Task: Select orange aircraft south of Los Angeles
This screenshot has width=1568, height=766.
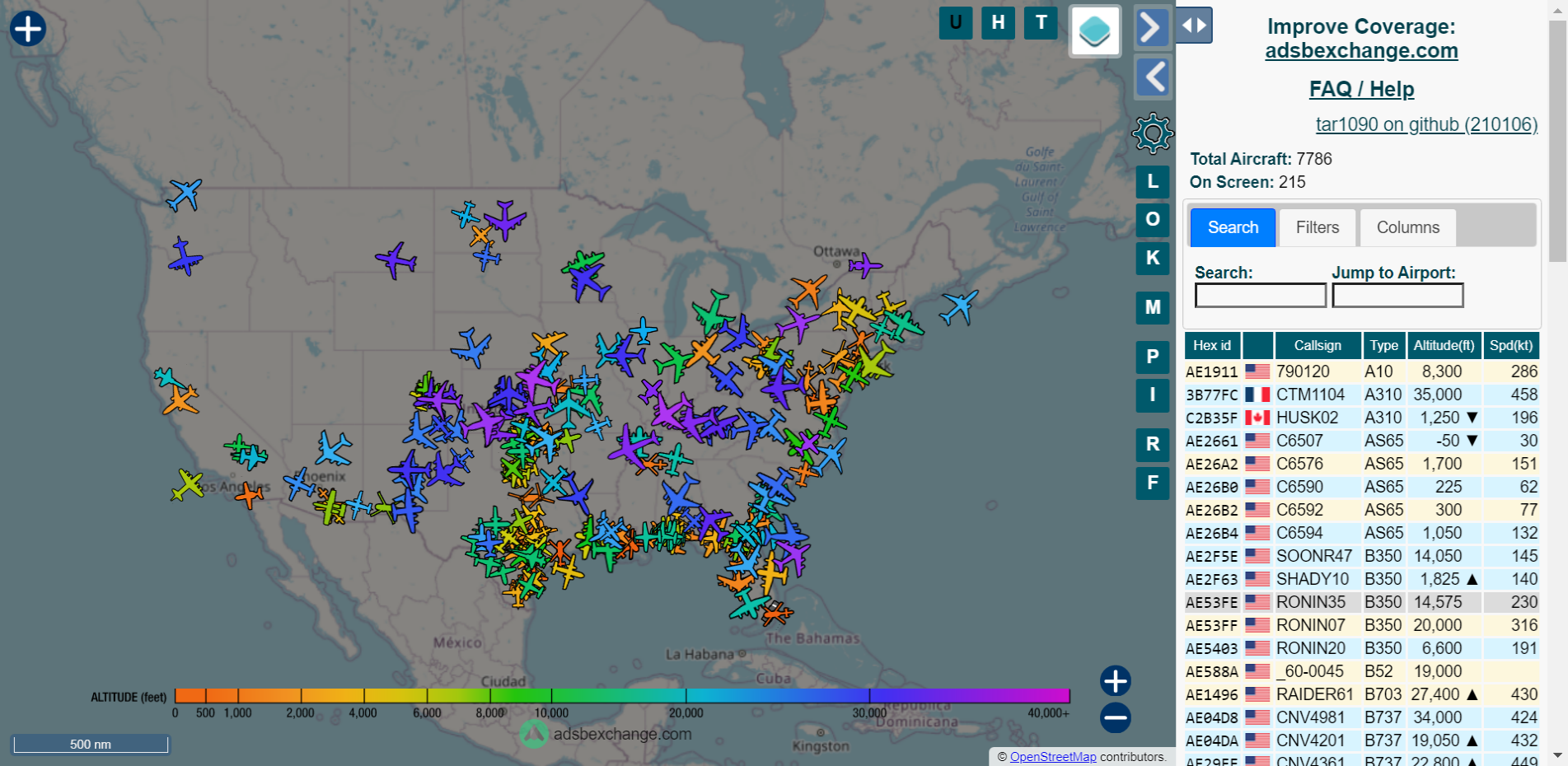Action: [248, 494]
